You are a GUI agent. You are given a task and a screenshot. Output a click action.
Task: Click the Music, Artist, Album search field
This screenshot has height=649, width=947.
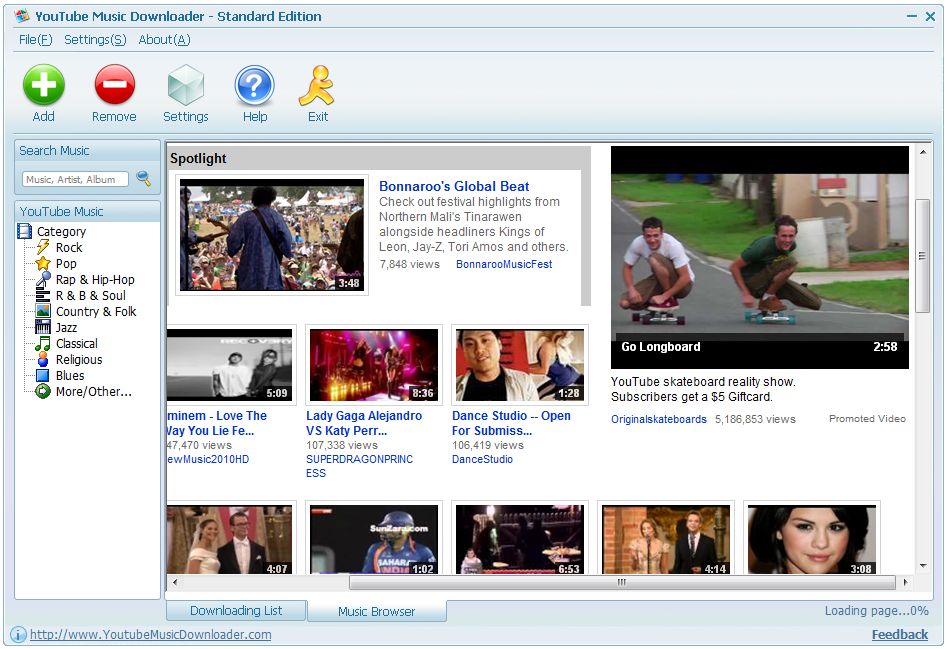(75, 179)
